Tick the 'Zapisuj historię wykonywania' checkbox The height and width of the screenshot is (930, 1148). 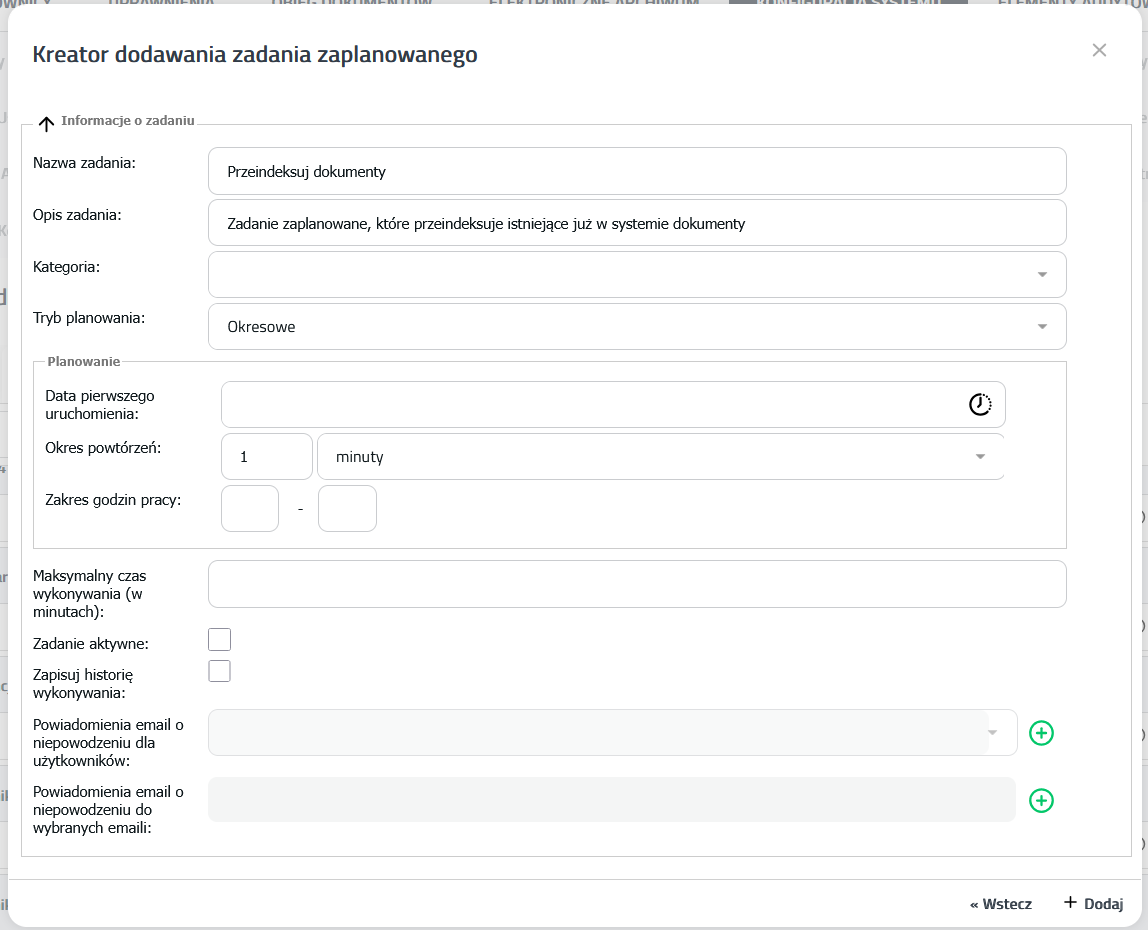[219, 671]
